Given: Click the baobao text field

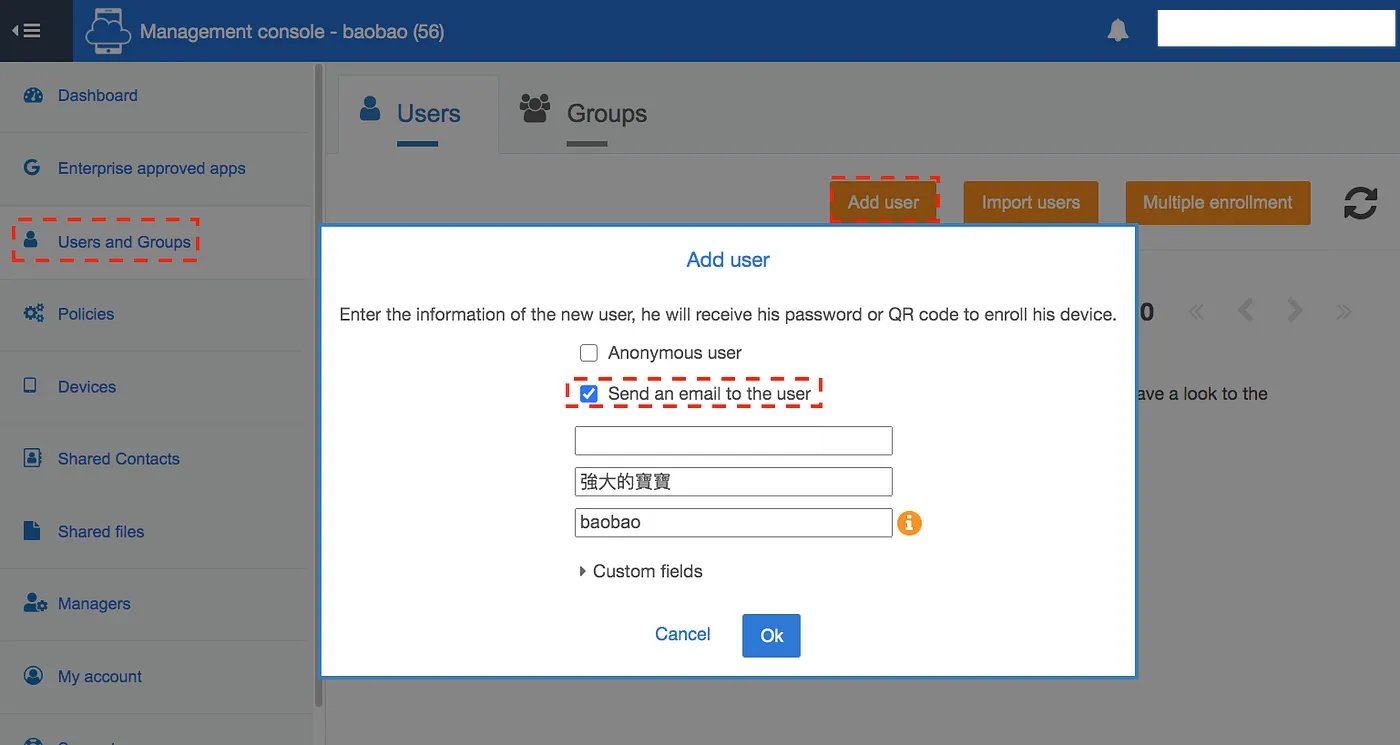Looking at the screenshot, I should [x=733, y=522].
